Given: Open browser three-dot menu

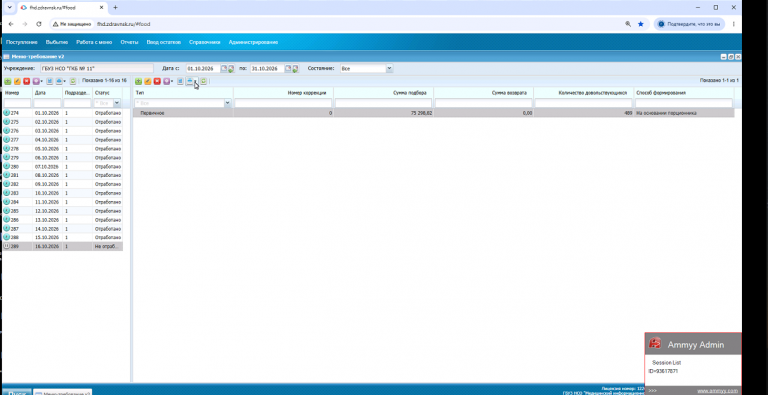Looking at the screenshot, I should (x=734, y=24).
